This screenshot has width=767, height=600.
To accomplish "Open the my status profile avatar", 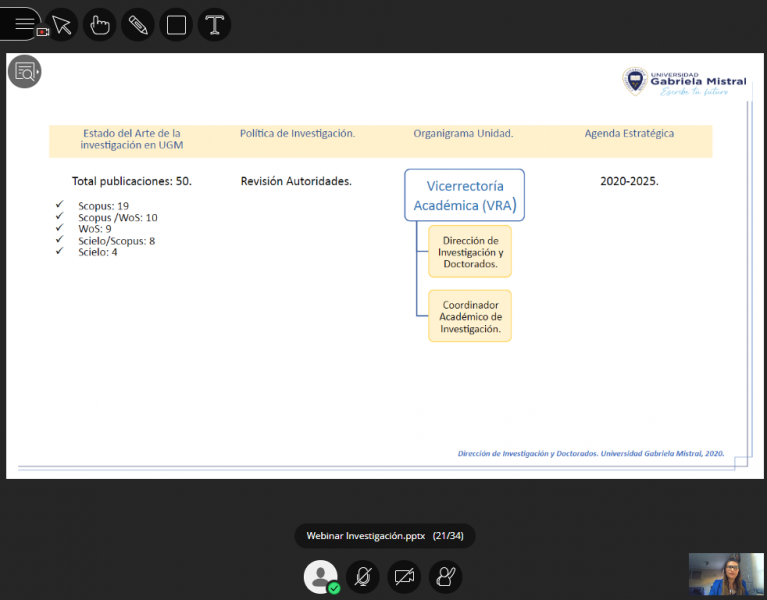I will (x=321, y=577).
